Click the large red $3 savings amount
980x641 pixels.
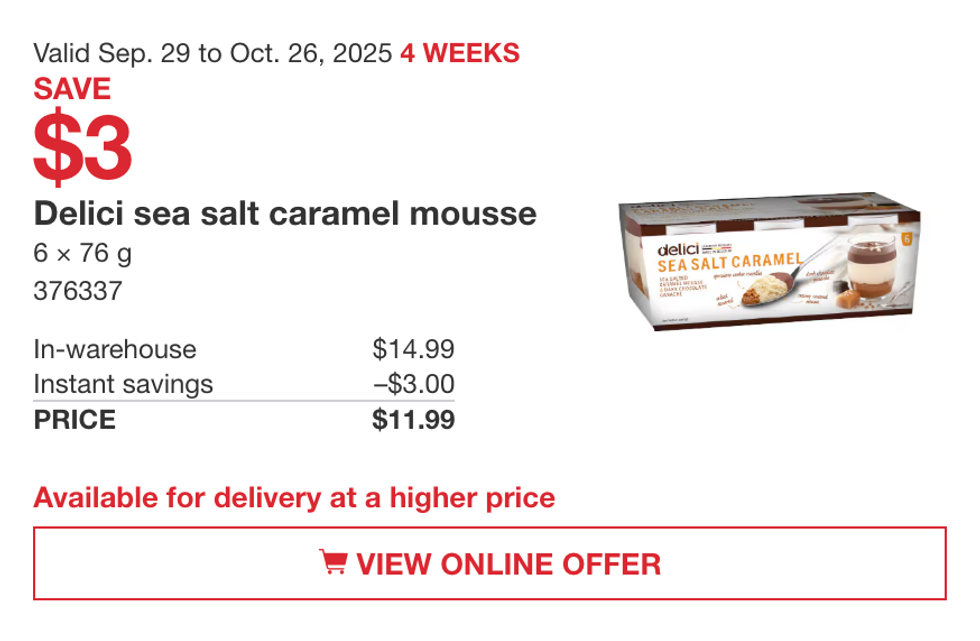[x=83, y=142]
